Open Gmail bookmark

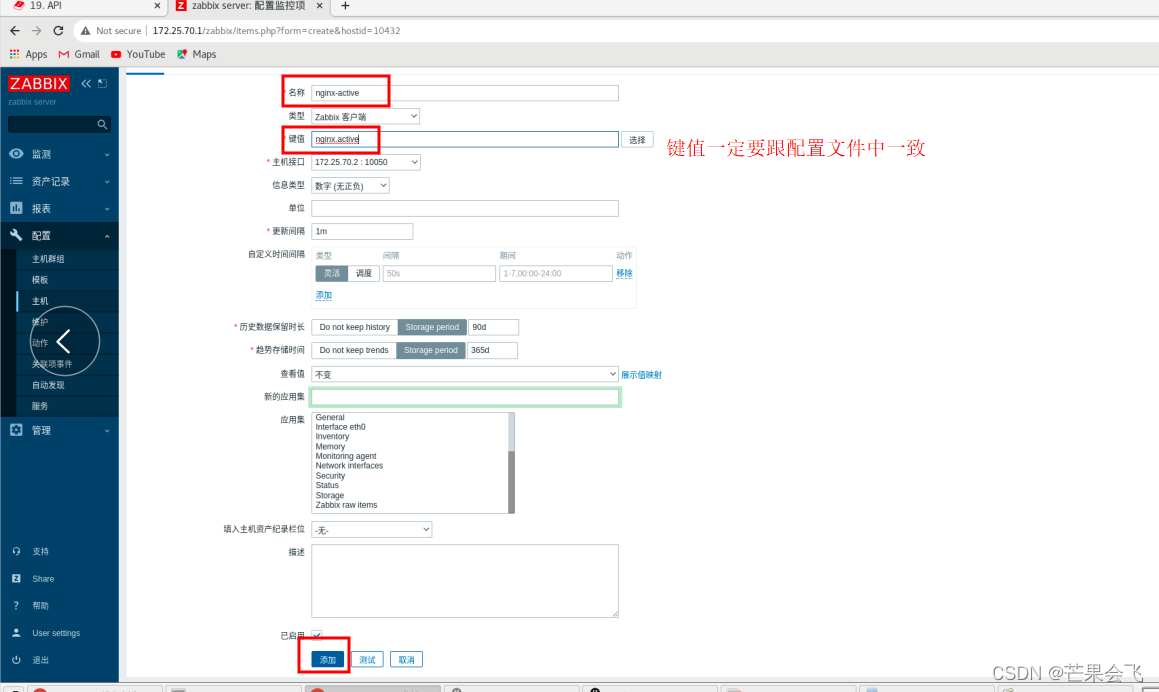point(79,54)
